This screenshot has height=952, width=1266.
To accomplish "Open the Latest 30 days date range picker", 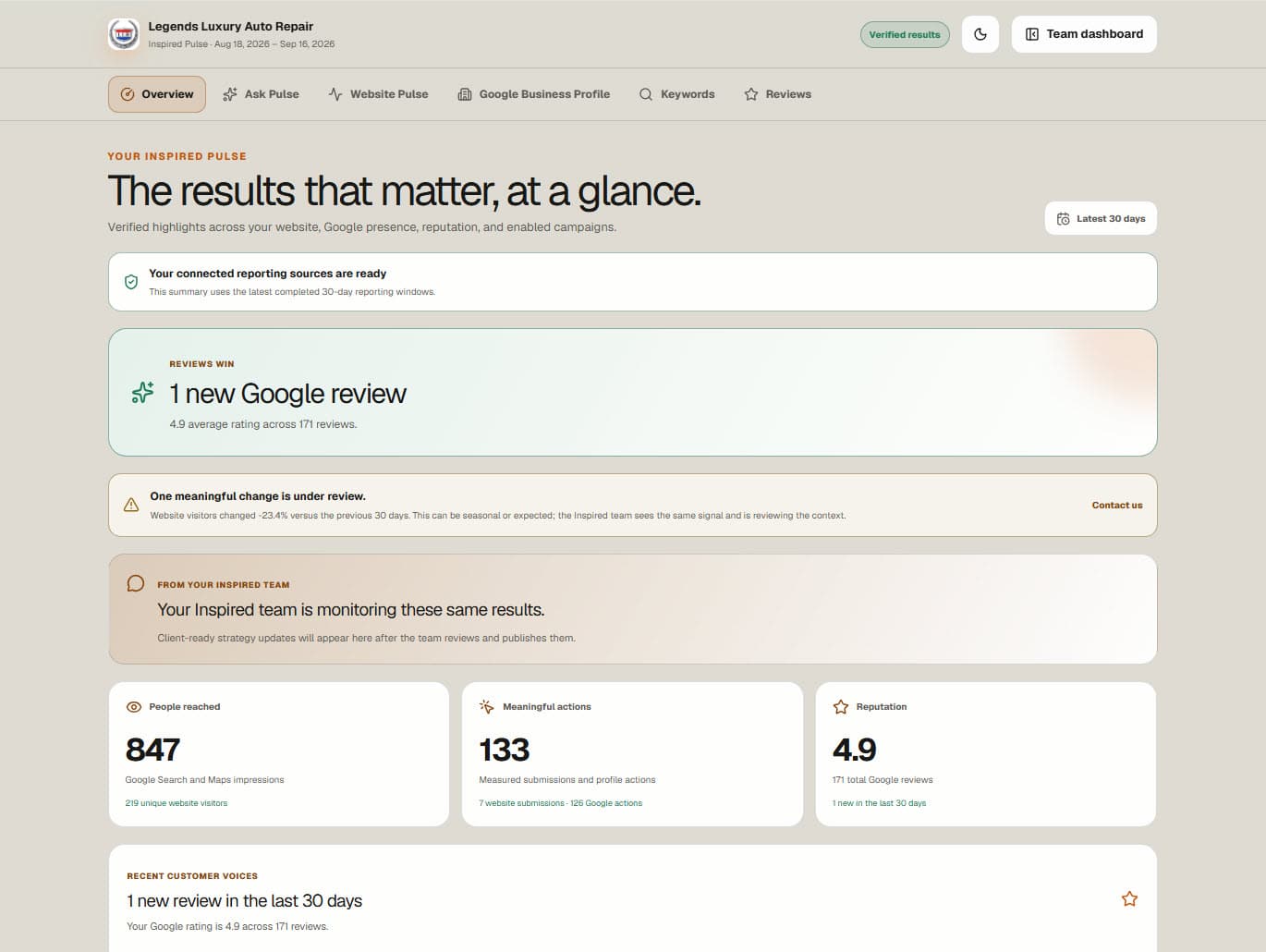I will pos(1101,219).
